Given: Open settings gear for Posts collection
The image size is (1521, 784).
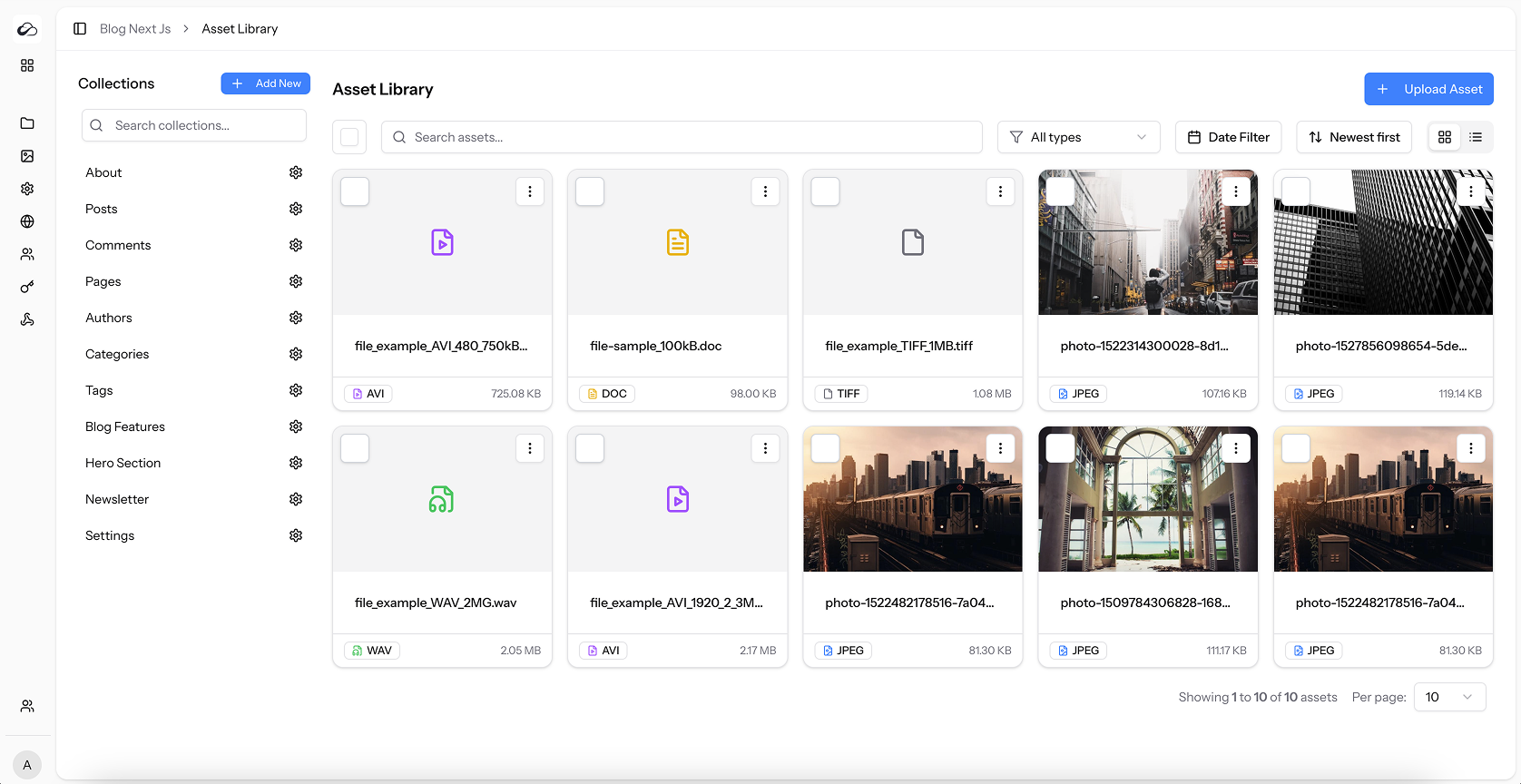Looking at the screenshot, I should [x=295, y=209].
